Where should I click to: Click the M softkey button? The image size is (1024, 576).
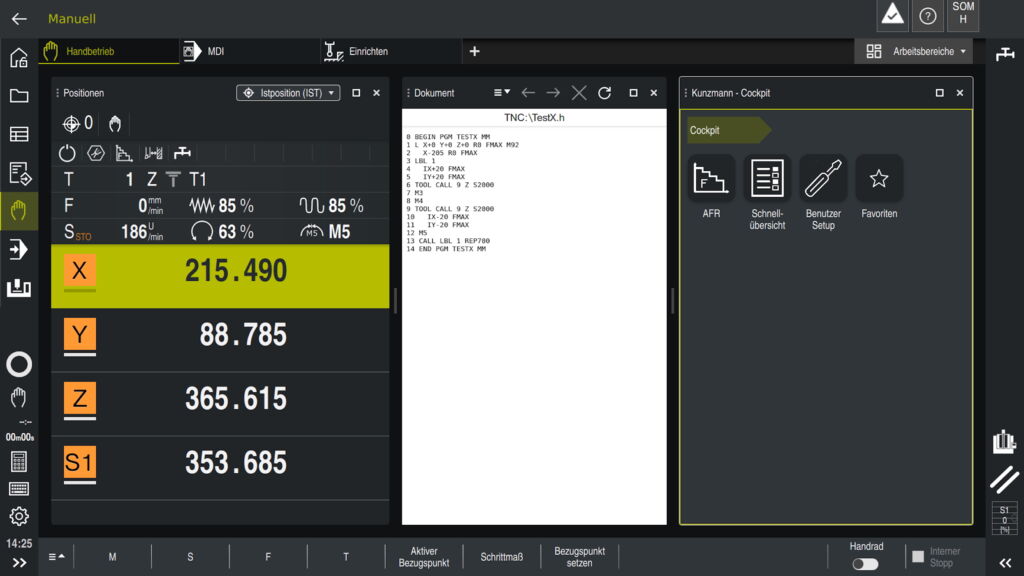point(112,557)
